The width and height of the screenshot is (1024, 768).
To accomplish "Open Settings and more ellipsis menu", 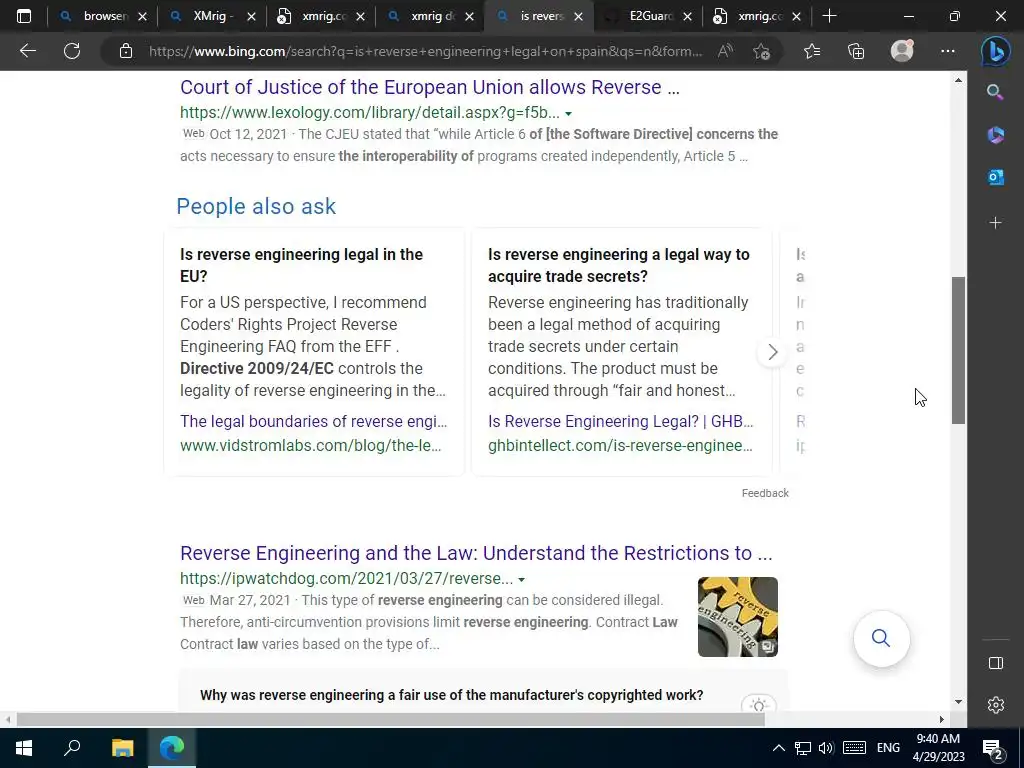I will (948, 51).
